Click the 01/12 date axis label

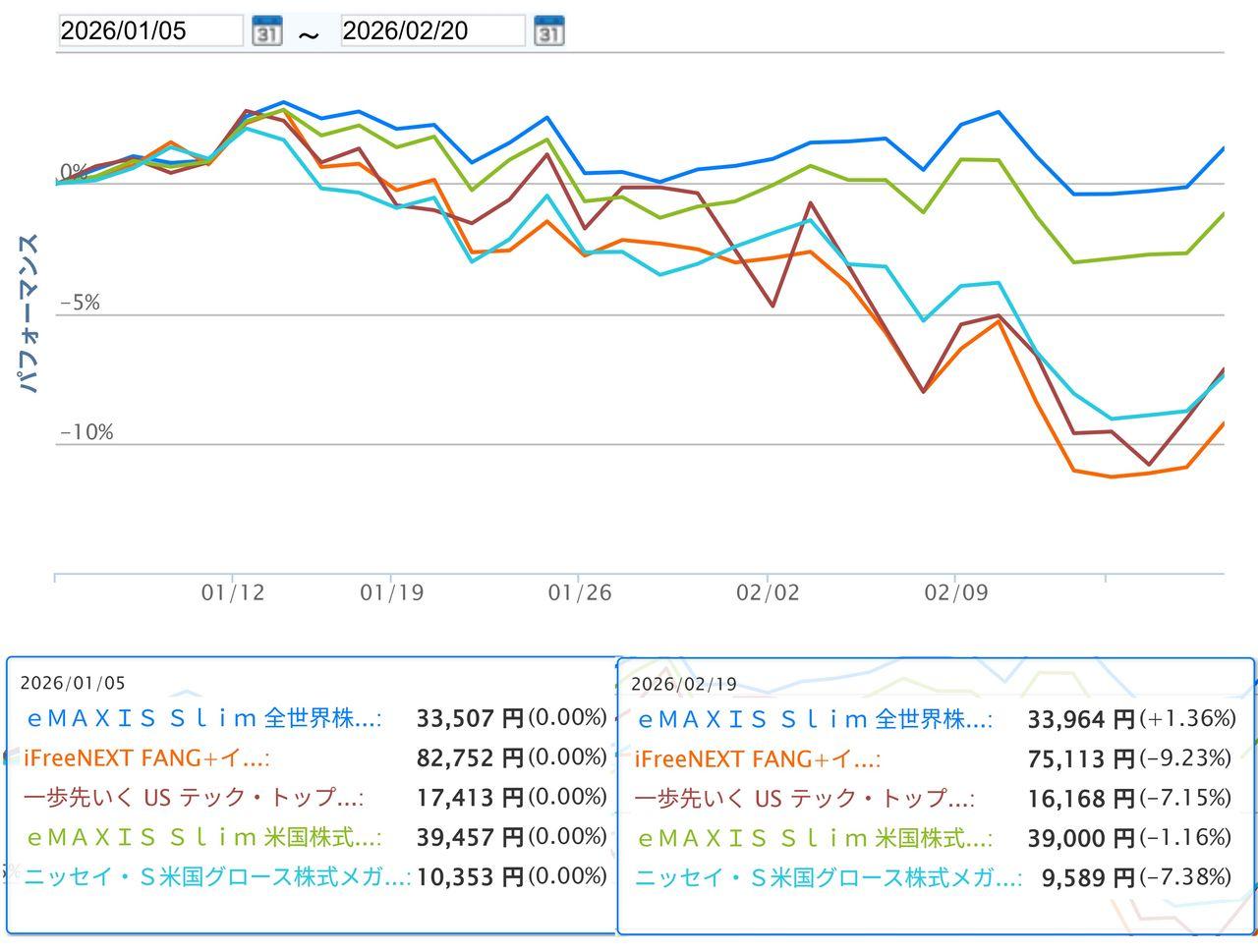pos(233,592)
